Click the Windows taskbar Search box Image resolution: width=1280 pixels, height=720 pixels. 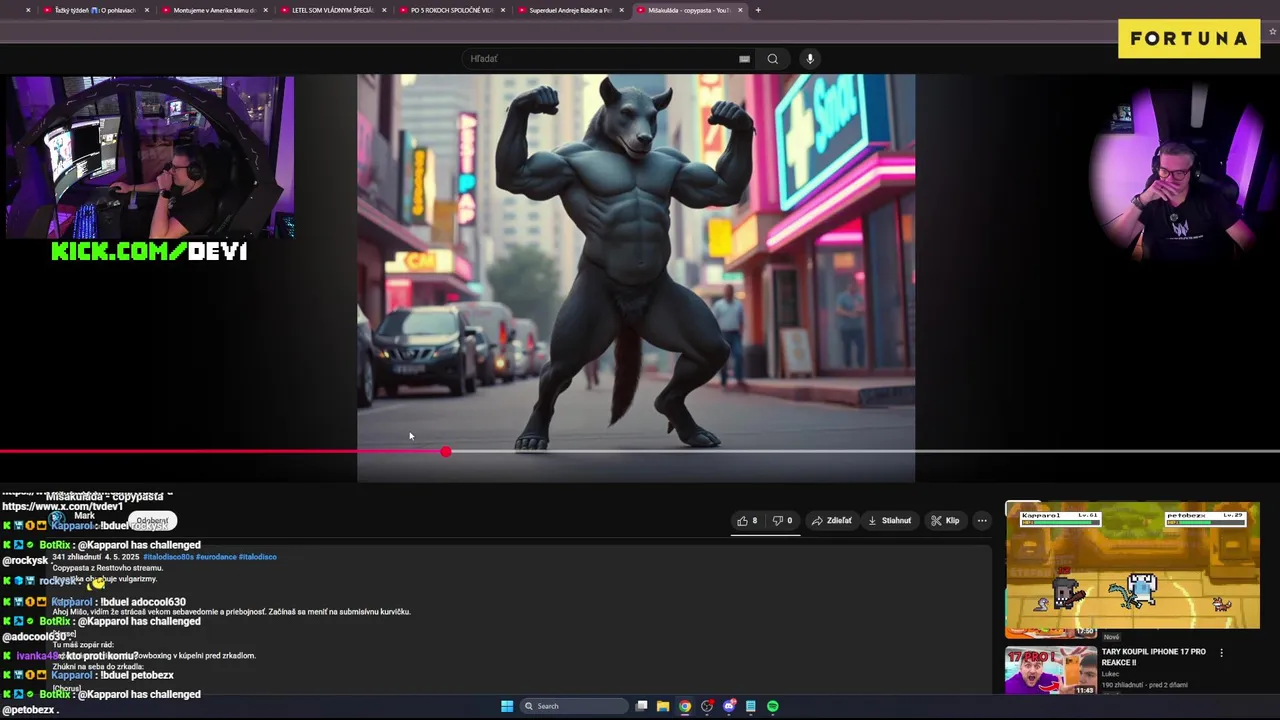573,706
